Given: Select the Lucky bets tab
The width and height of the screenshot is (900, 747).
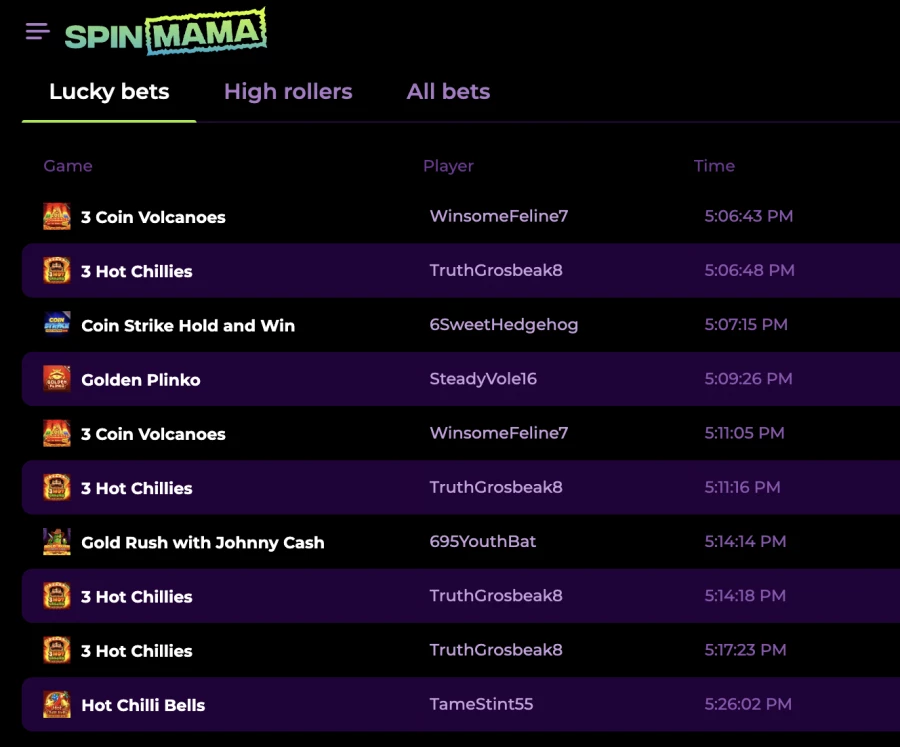Looking at the screenshot, I should (109, 92).
